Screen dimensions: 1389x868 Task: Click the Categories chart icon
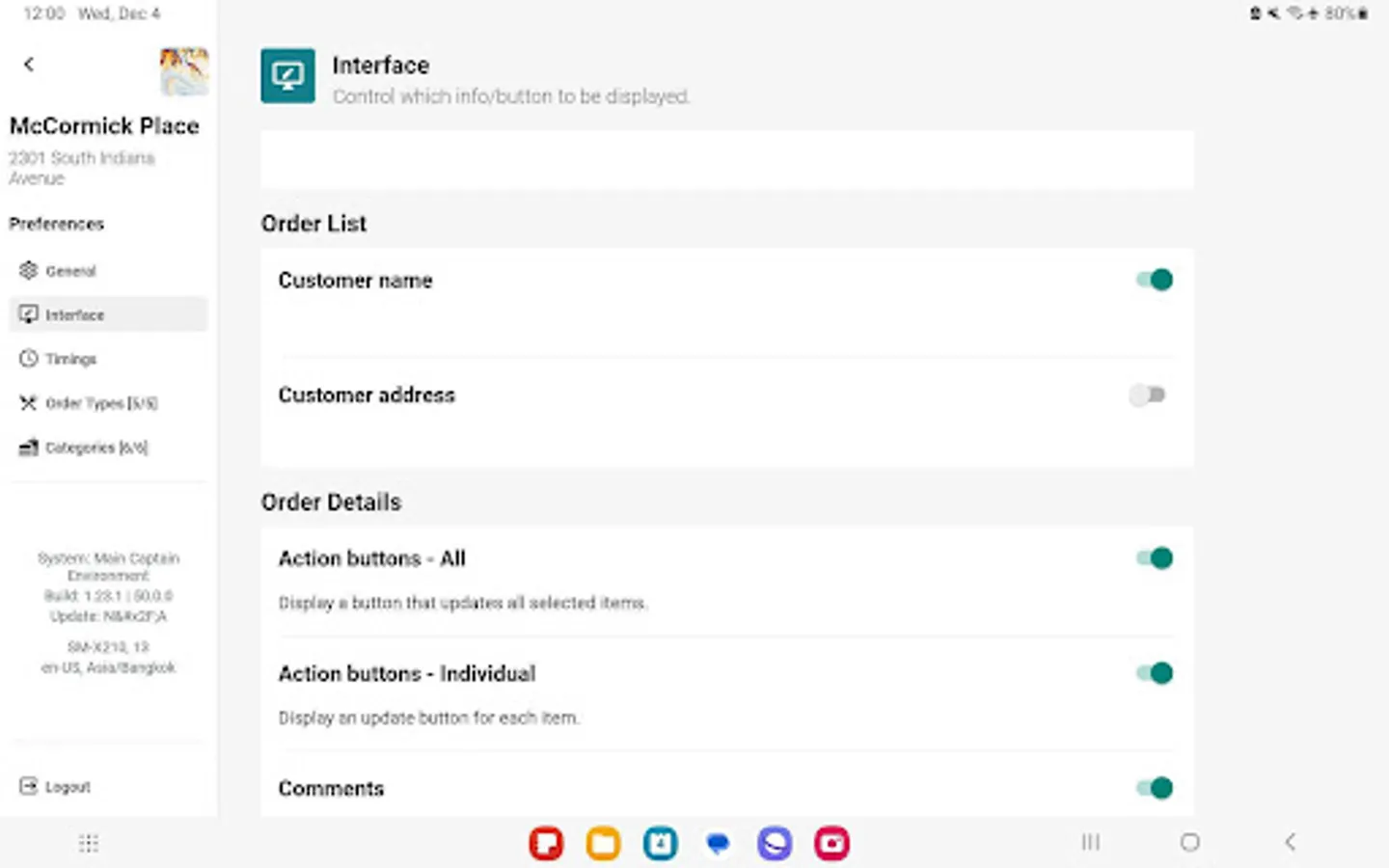click(x=28, y=447)
